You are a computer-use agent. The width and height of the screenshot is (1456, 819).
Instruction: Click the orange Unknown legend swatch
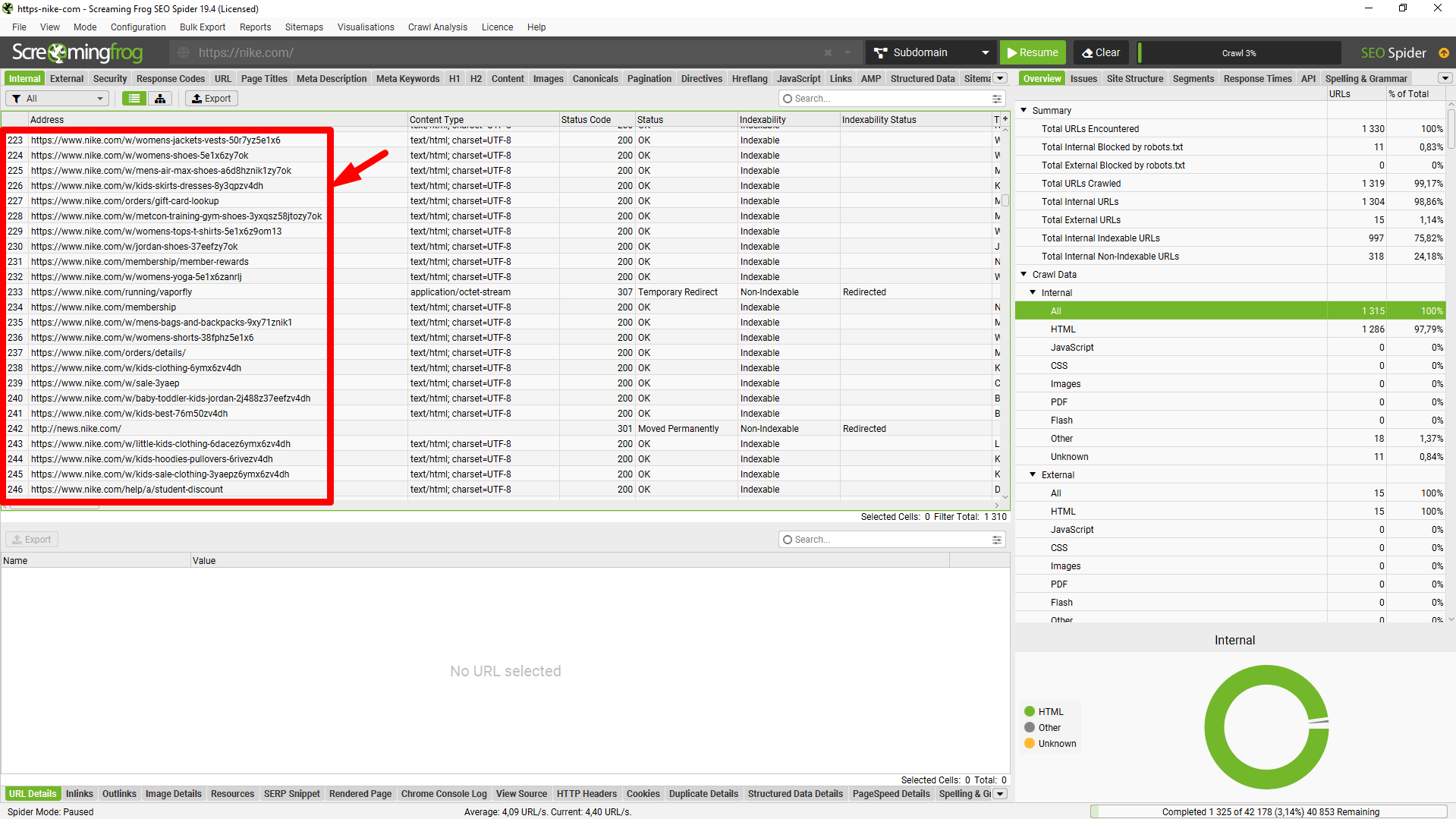(1030, 743)
